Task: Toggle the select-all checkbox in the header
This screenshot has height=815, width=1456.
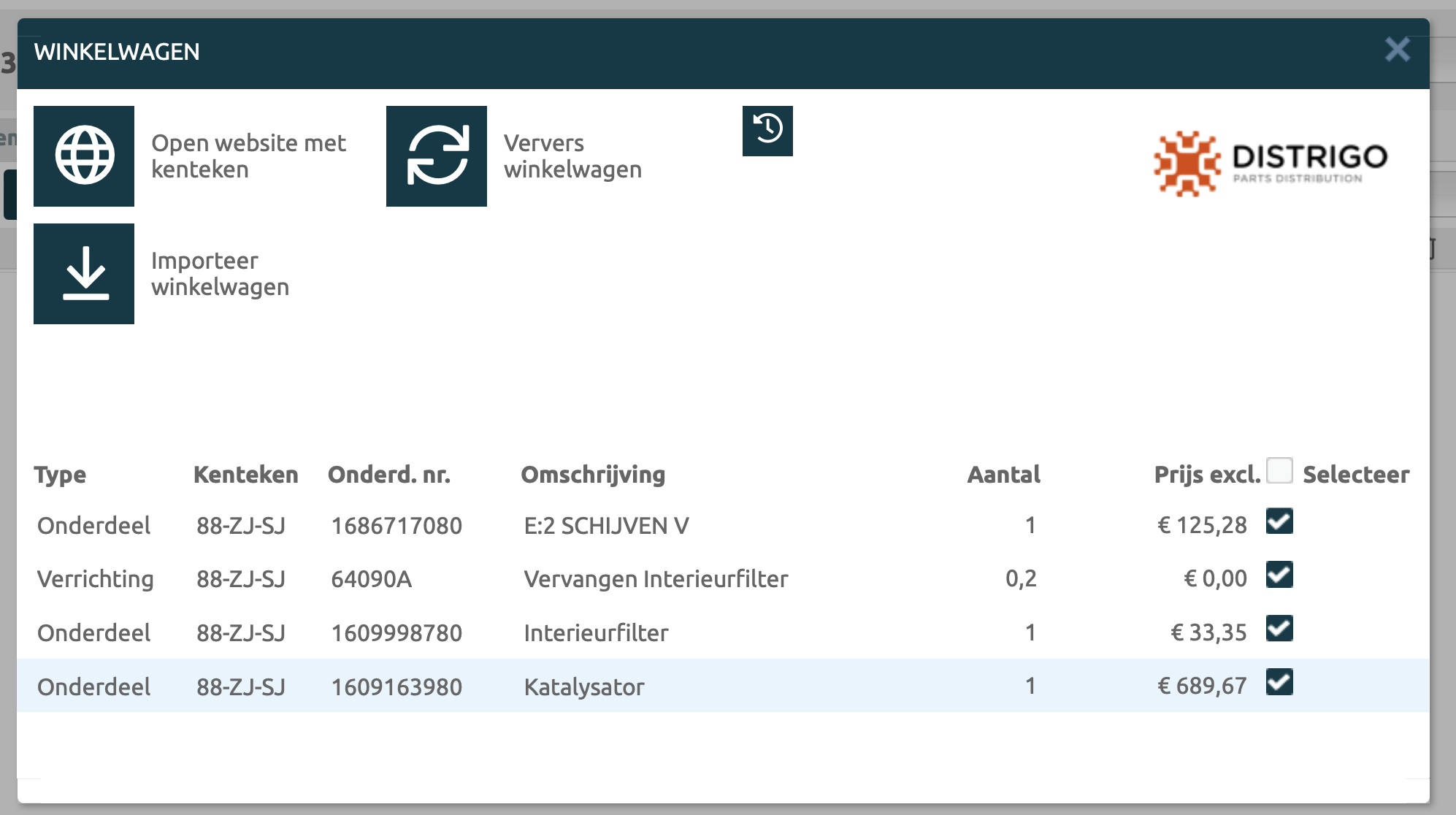Action: pos(1279,471)
